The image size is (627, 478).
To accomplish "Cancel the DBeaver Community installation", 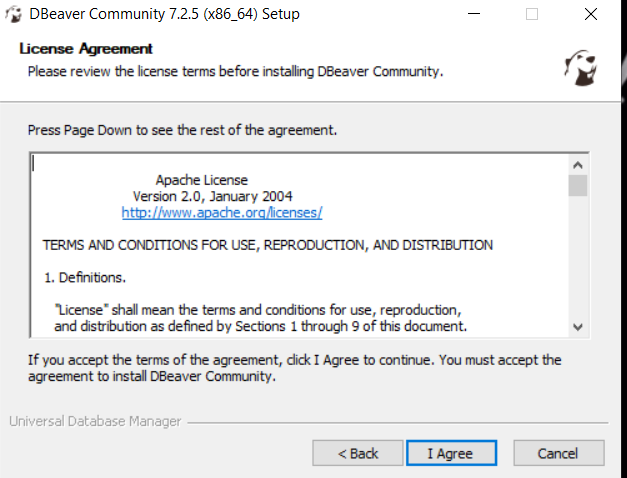I will pyautogui.click(x=559, y=453).
